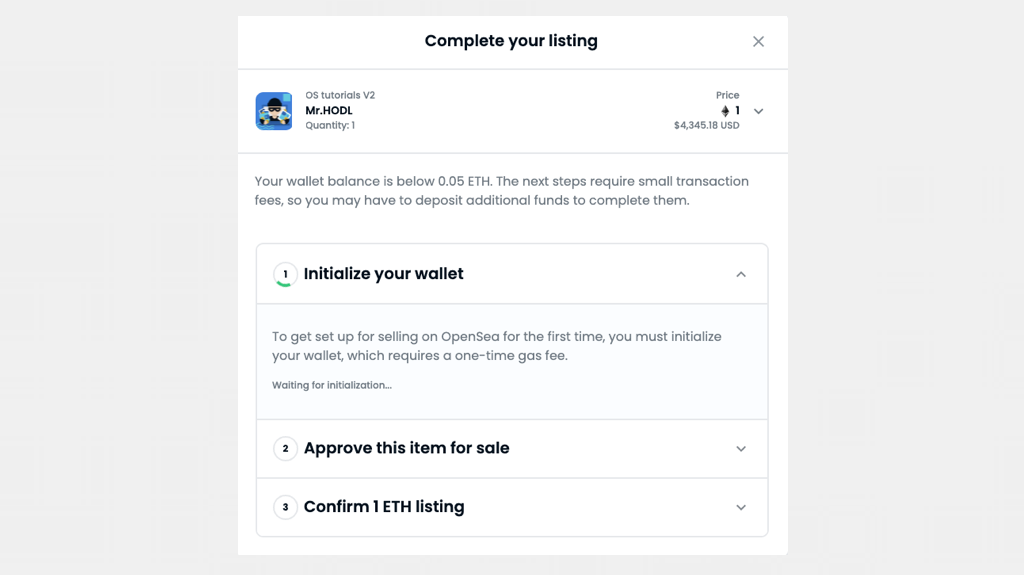Click the step 2 number circle
This screenshot has width=1024, height=575.
click(x=285, y=449)
